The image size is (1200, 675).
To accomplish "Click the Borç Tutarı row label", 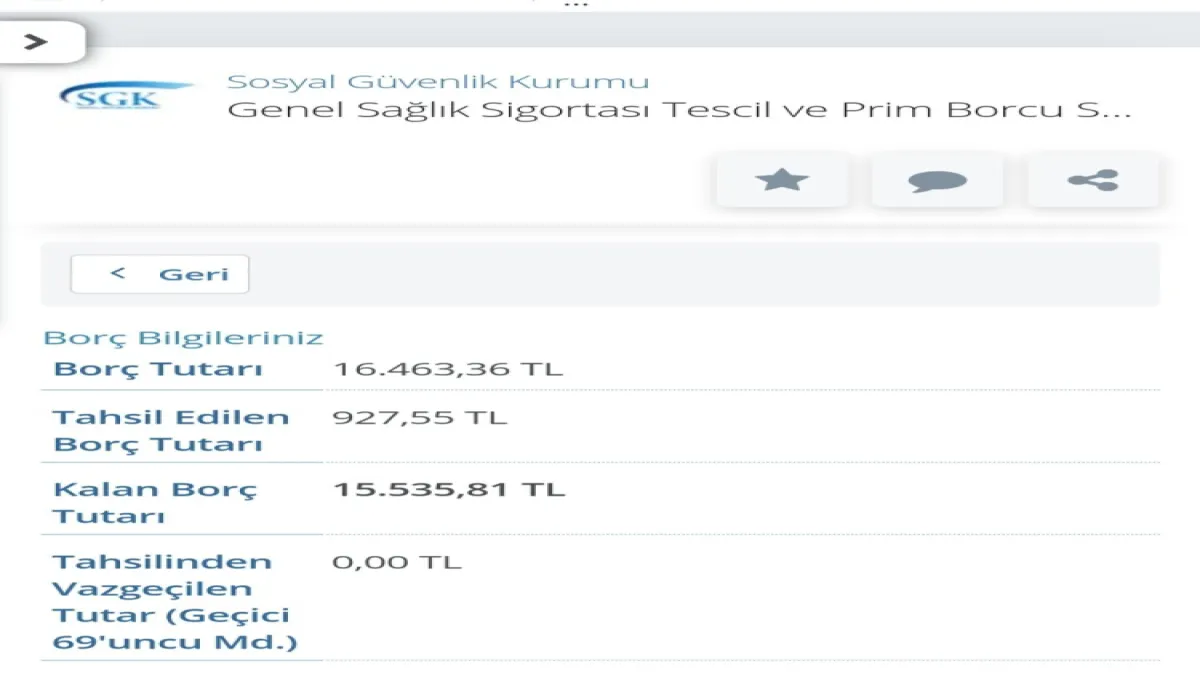I will coord(158,369).
